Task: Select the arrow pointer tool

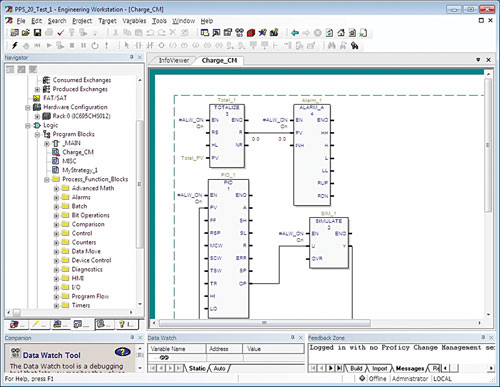Action: pyautogui.click(x=127, y=45)
